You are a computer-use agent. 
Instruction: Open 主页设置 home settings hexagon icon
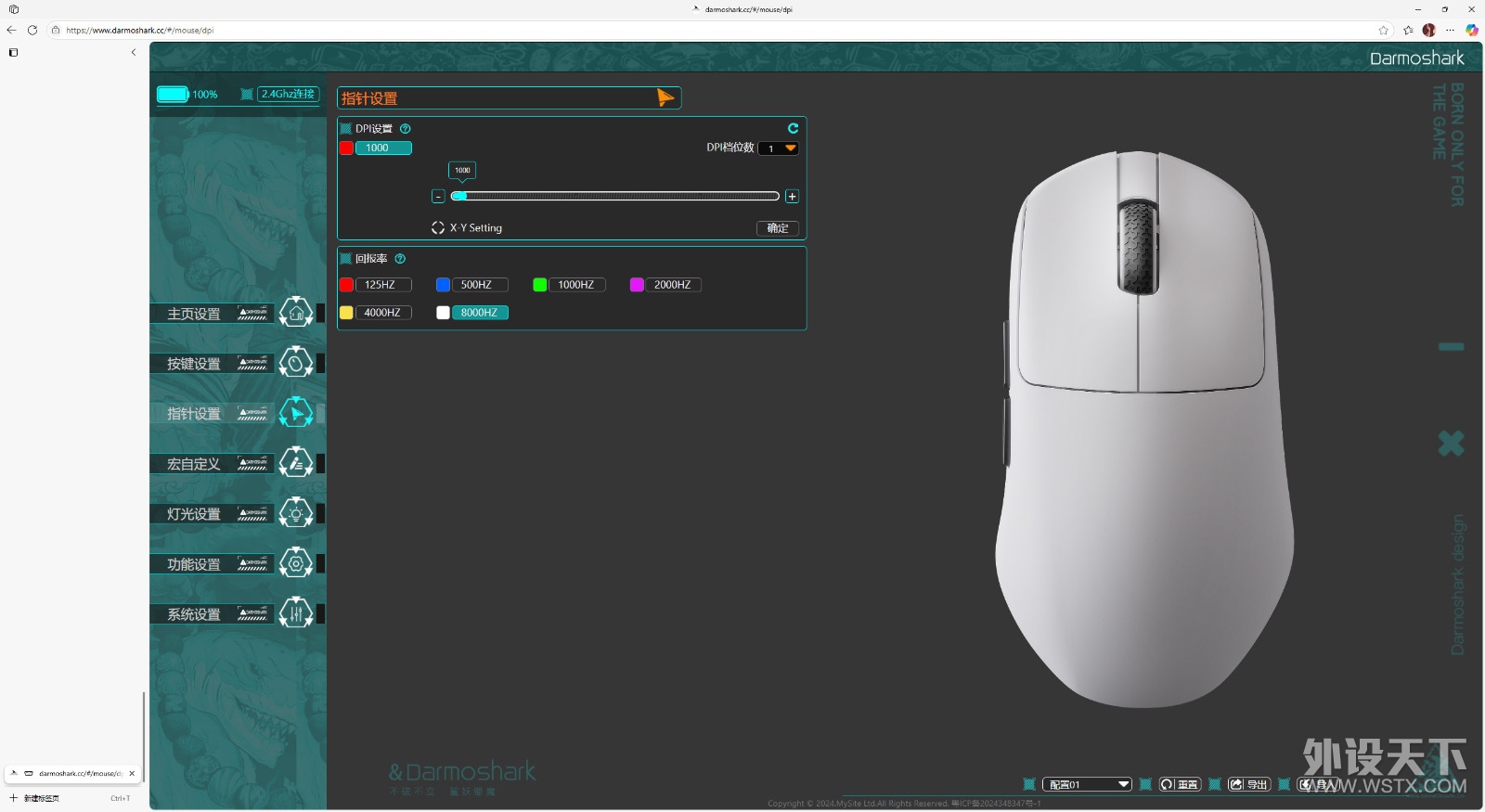click(296, 313)
